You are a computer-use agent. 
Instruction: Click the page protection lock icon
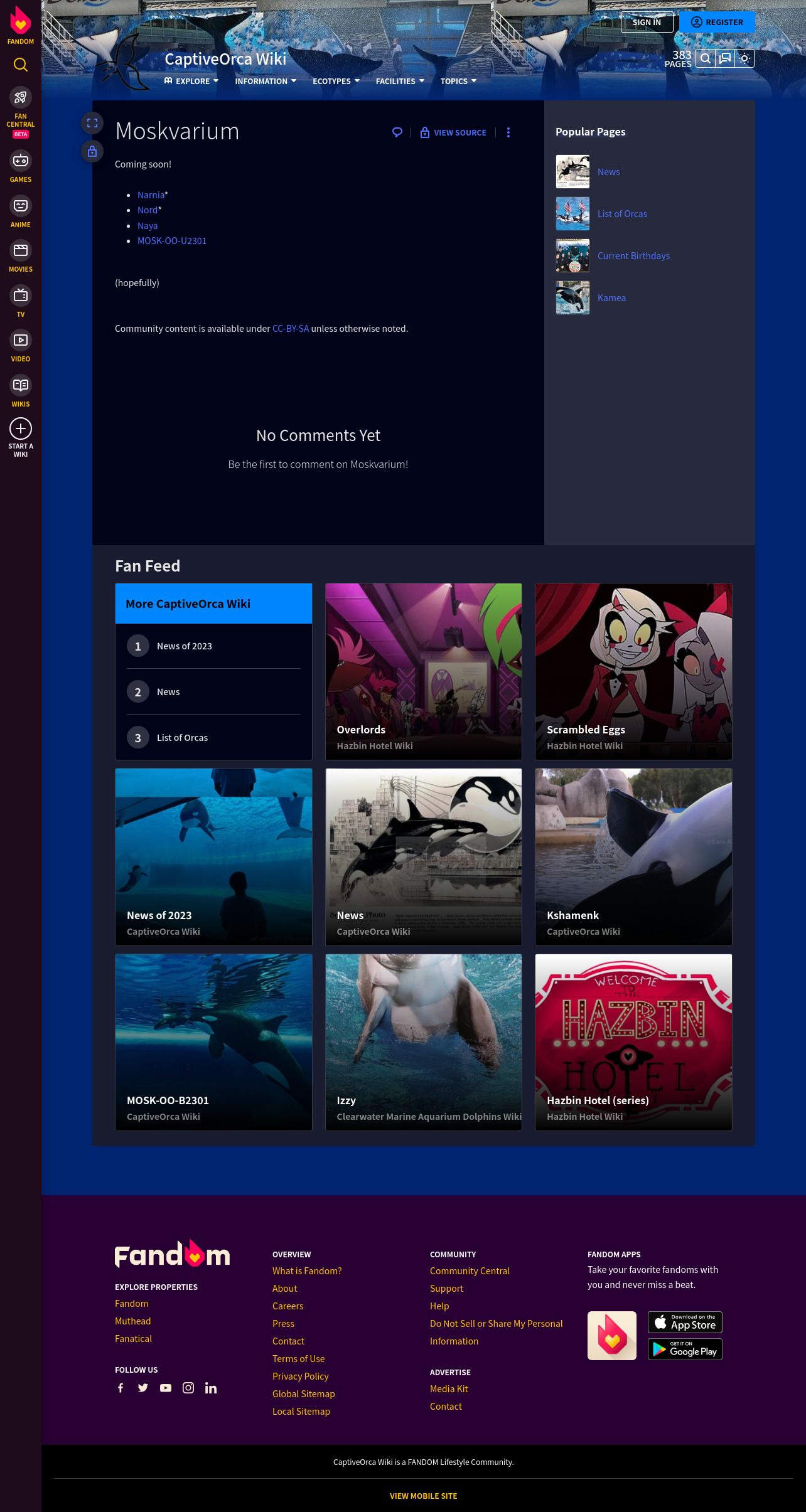pyautogui.click(x=92, y=151)
